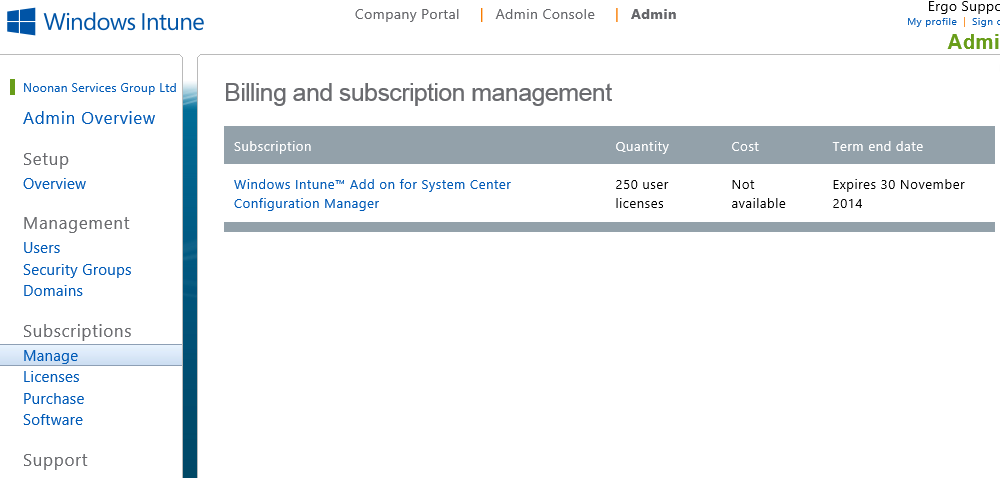Click the Setup section heading
Image resolution: width=1000 pixels, height=478 pixels.
tap(46, 159)
